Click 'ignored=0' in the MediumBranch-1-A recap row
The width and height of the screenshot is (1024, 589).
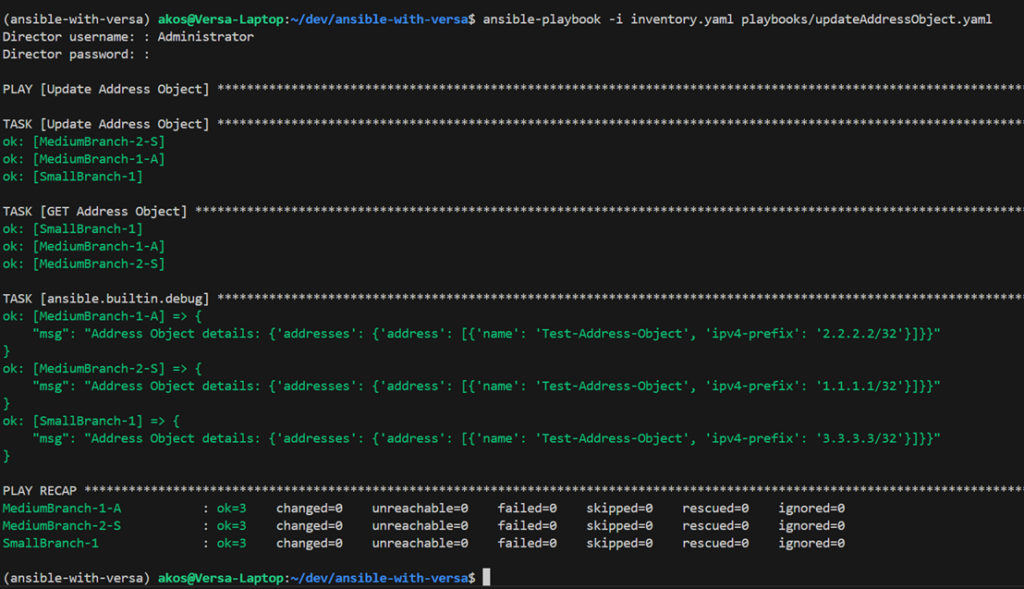coord(812,508)
